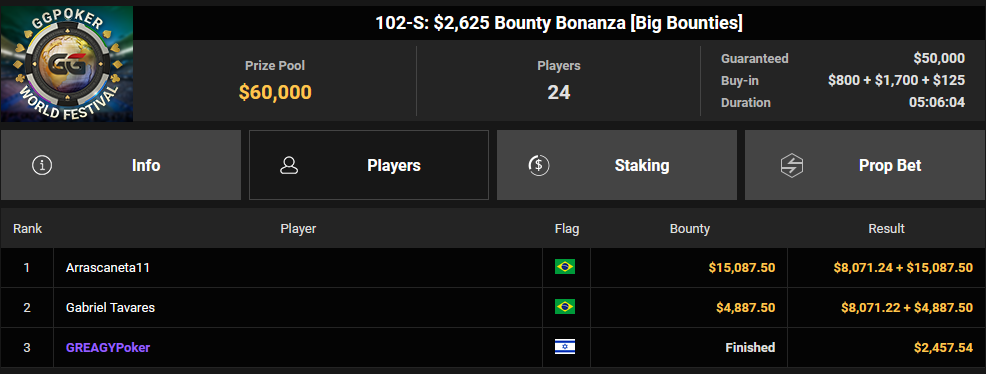
Task: Click the GGPoker World Festival logo
Action: click(x=67, y=64)
